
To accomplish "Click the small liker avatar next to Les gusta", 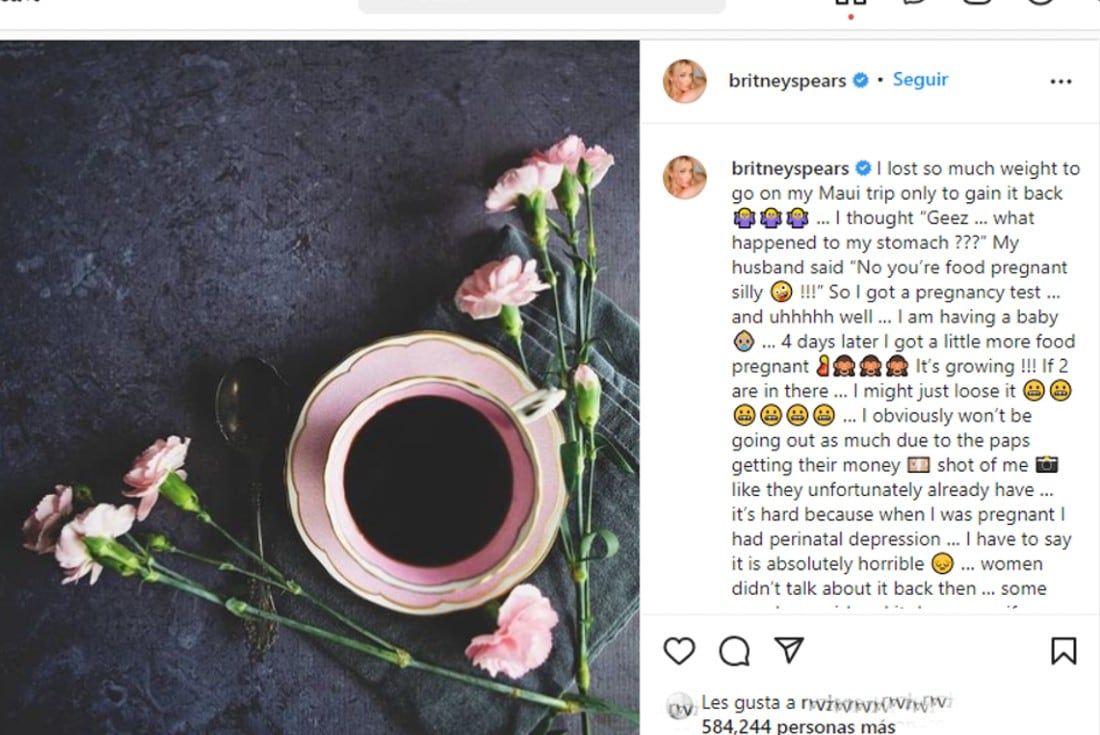I will pos(680,703).
